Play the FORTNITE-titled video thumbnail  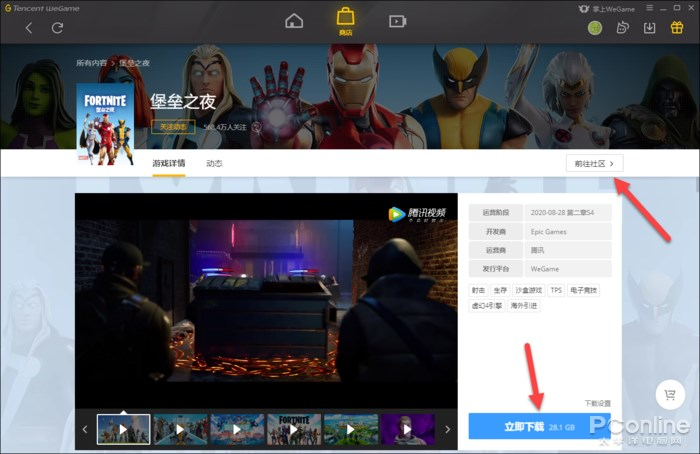(294, 429)
